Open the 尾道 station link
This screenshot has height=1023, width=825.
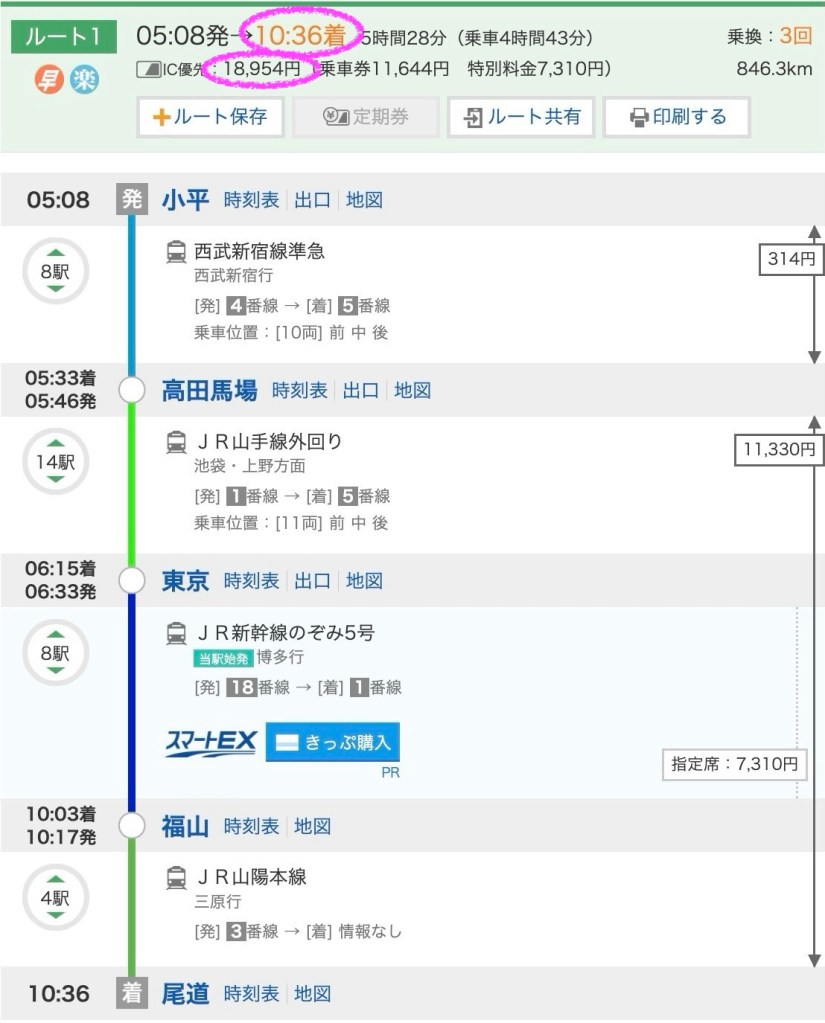[186, 994]
